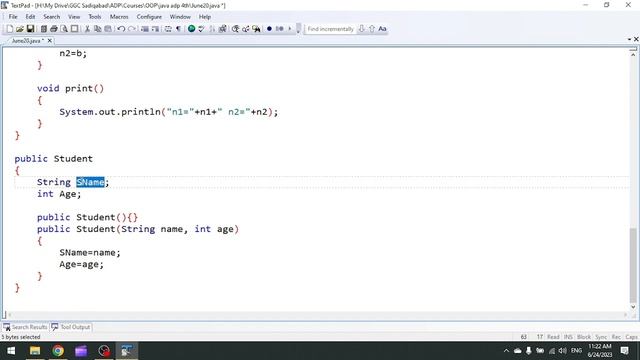Run the spelling check icon
Viewport: 640px width, 360px height.
click(x=202, y=29)
